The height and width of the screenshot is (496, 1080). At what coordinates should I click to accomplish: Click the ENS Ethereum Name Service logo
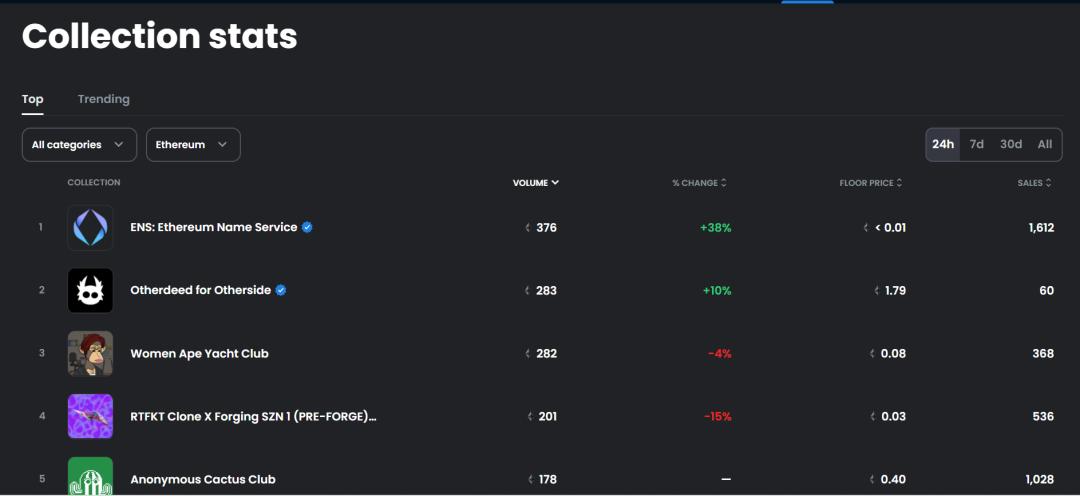coord(90,228)
